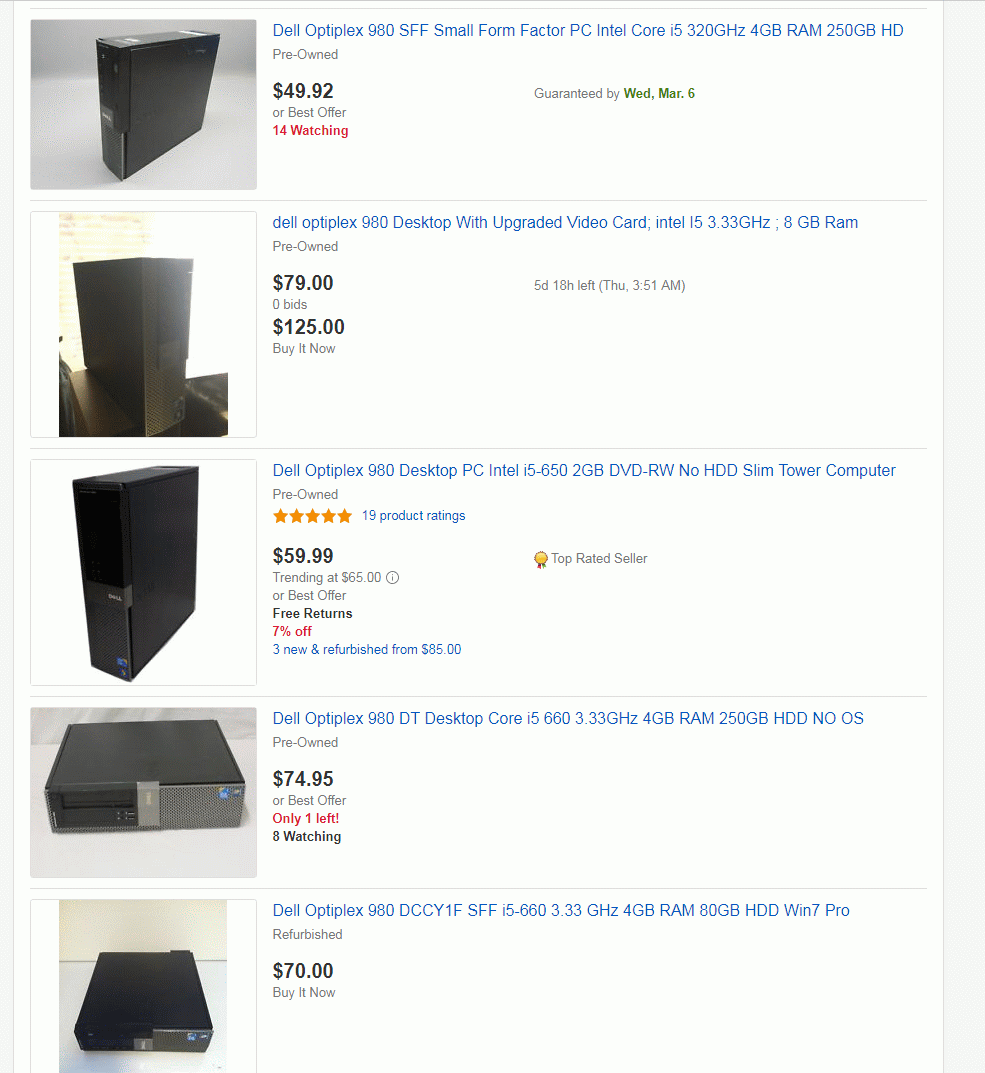
Task: Click thumbnail of the slim tower listing
Action: click(x=143, y=572)
